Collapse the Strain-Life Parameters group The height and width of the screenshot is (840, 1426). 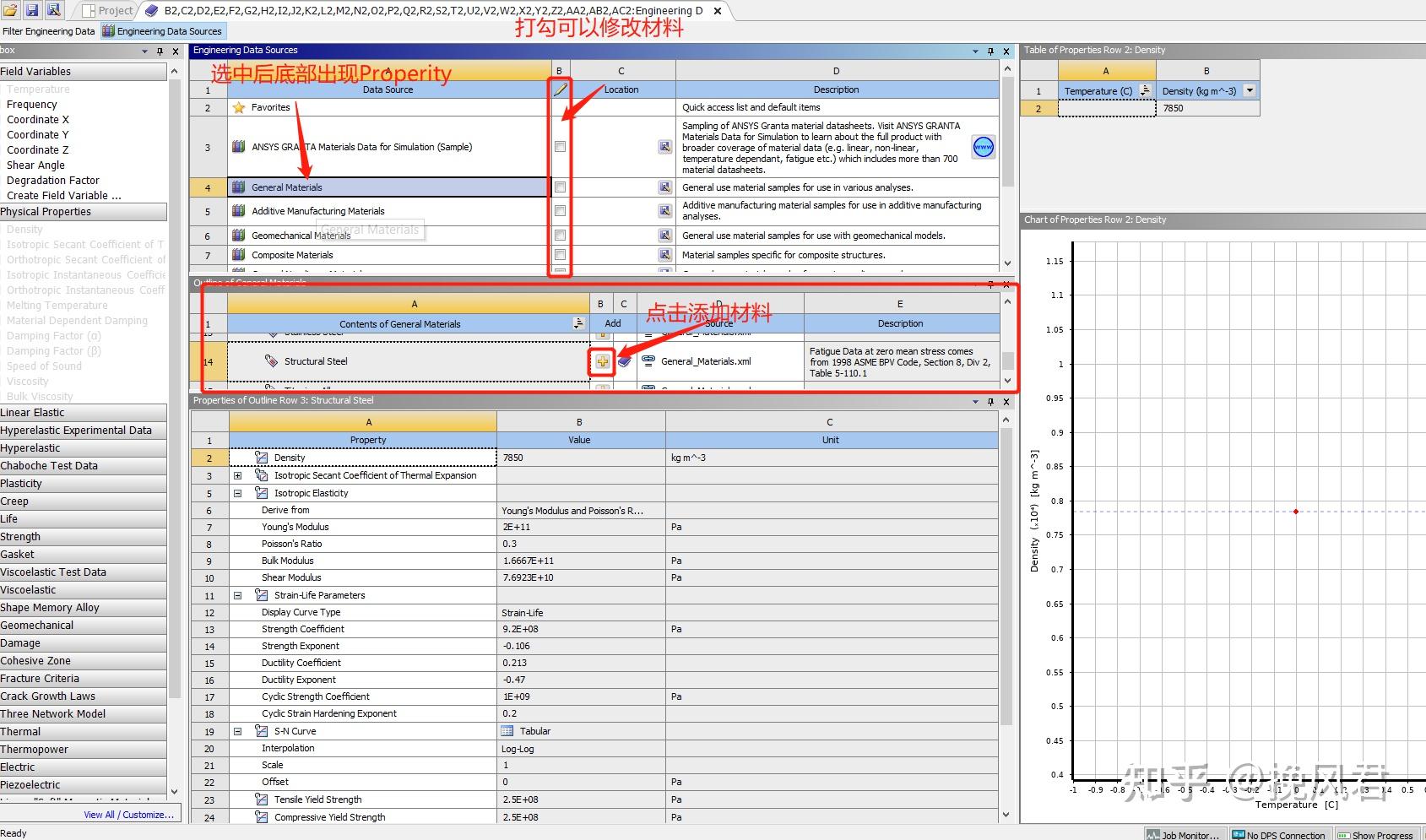point(238,595)
